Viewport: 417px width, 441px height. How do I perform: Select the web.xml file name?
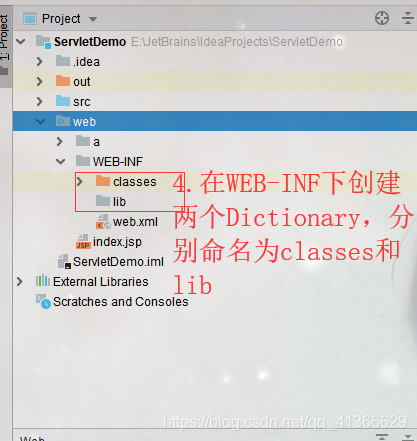(135, 222)
